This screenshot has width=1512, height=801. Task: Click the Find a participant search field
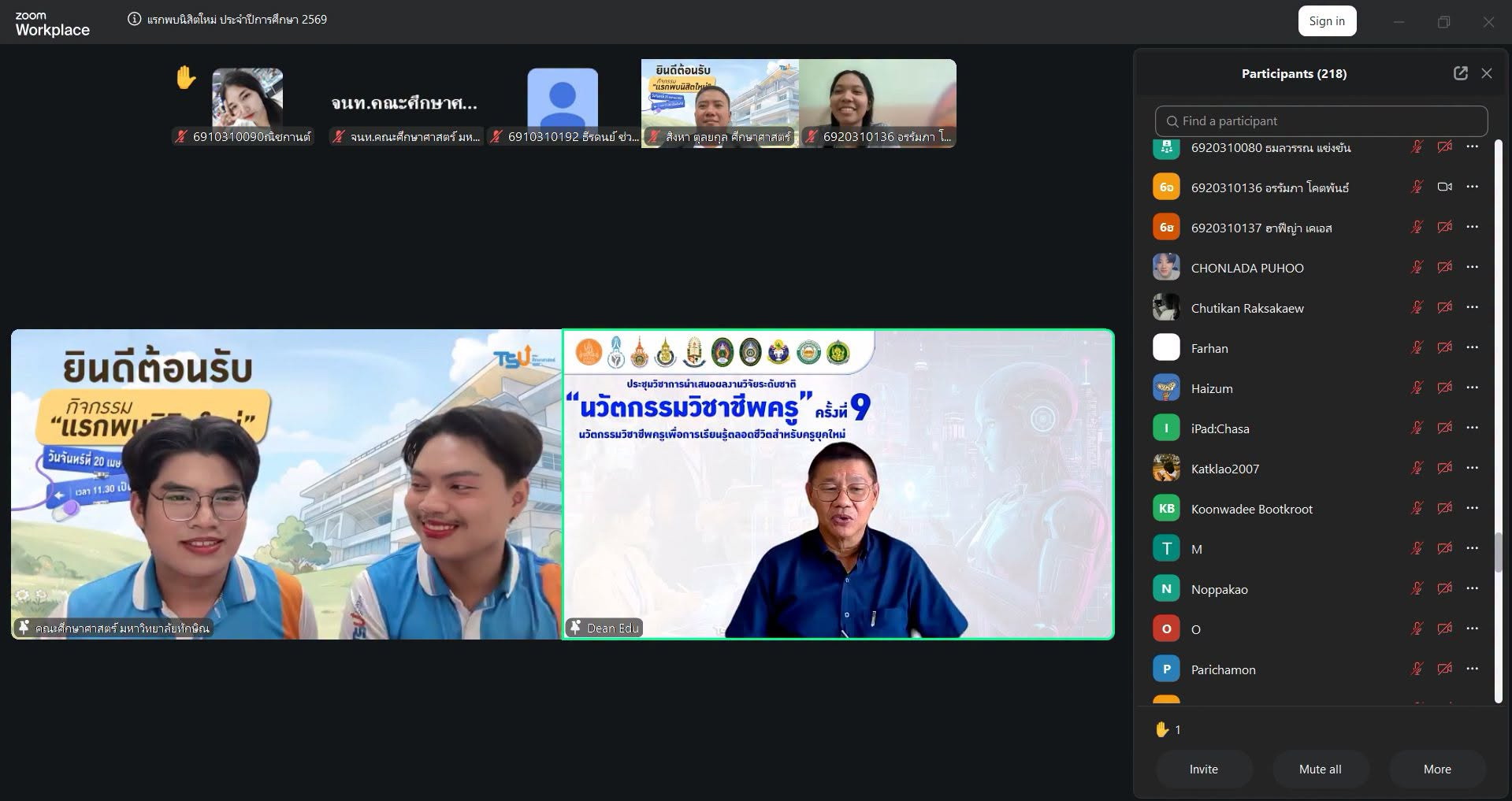1321,121
